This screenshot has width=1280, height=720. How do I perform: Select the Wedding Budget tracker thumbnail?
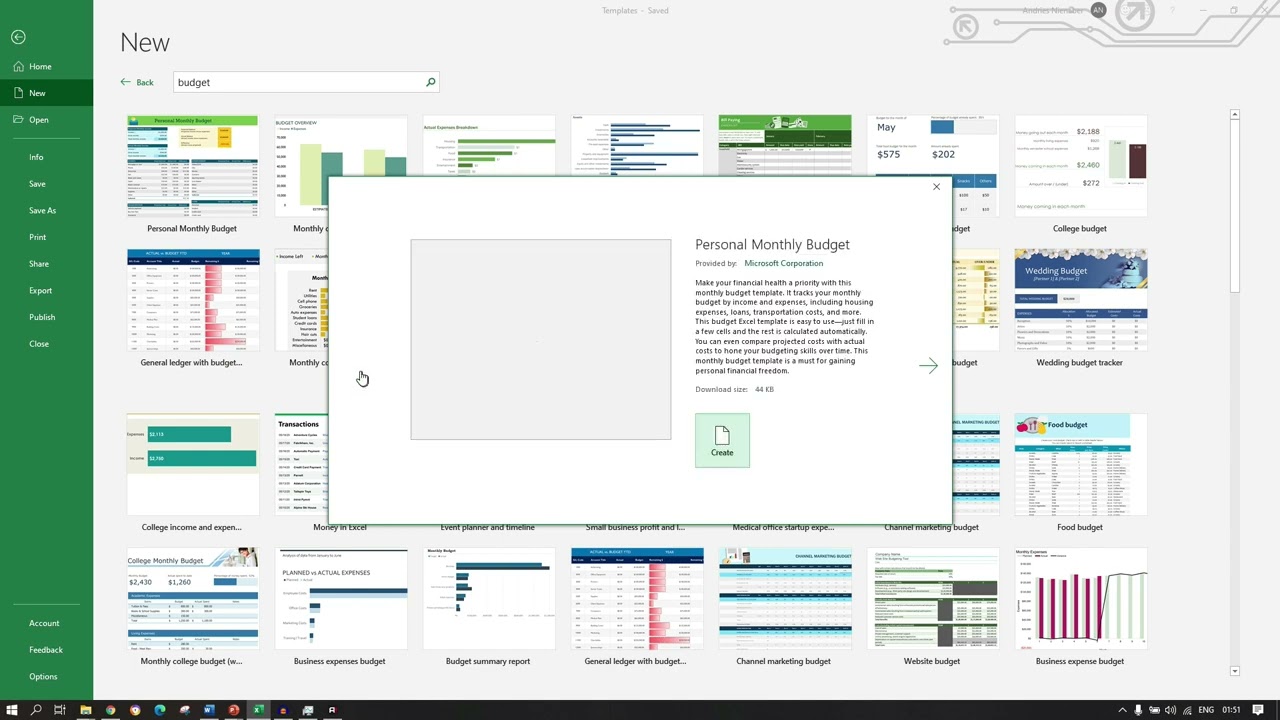tap(1080, 300)
